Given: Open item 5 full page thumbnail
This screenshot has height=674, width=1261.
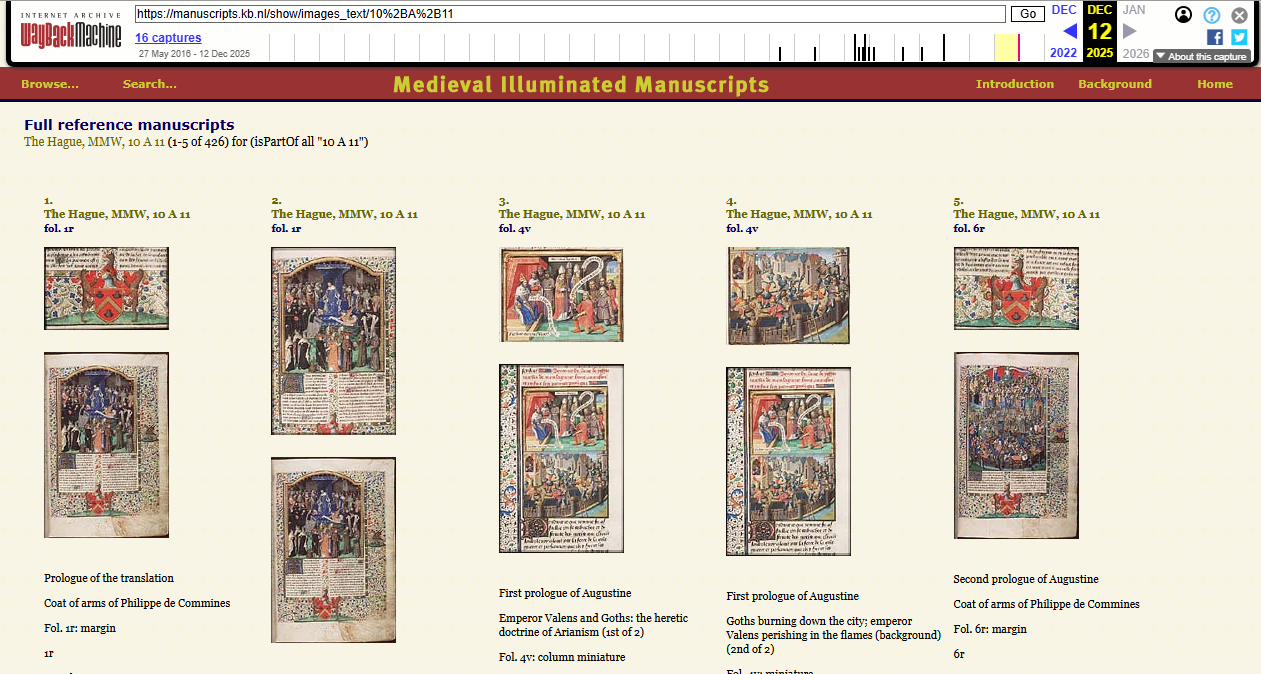Looking at the screenshot, I should pos(1016,445).
